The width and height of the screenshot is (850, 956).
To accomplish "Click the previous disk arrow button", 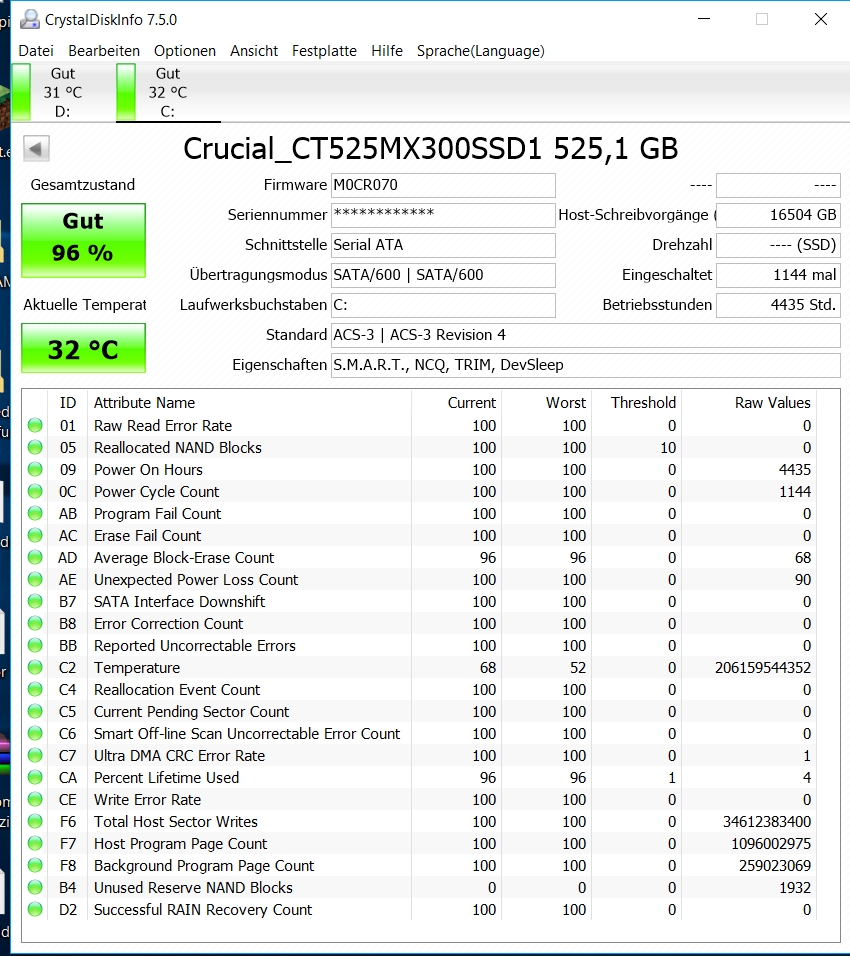I will 36,149.
